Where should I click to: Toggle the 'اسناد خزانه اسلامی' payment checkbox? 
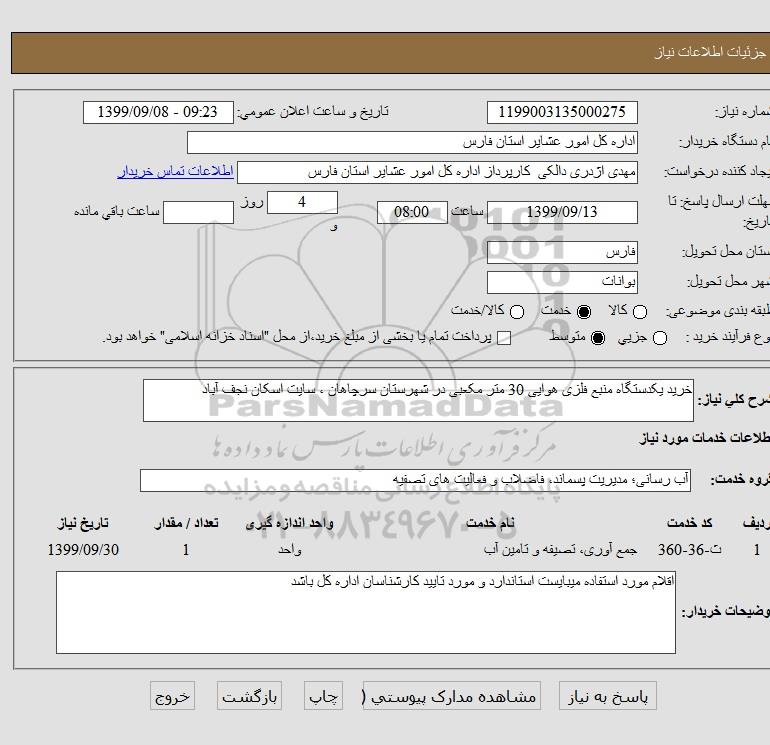pos(504,338)
